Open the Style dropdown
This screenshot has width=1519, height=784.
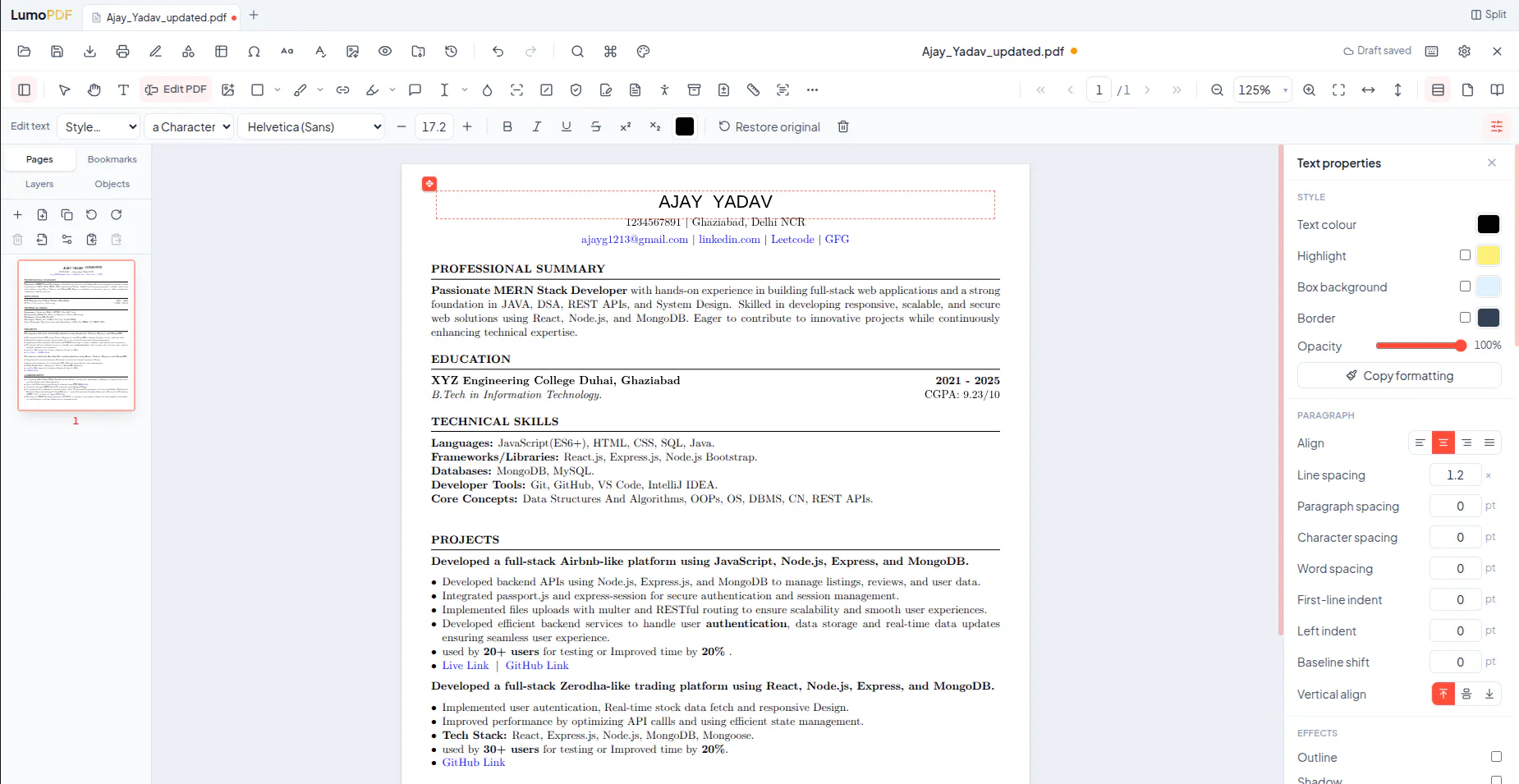coord(100,126)
